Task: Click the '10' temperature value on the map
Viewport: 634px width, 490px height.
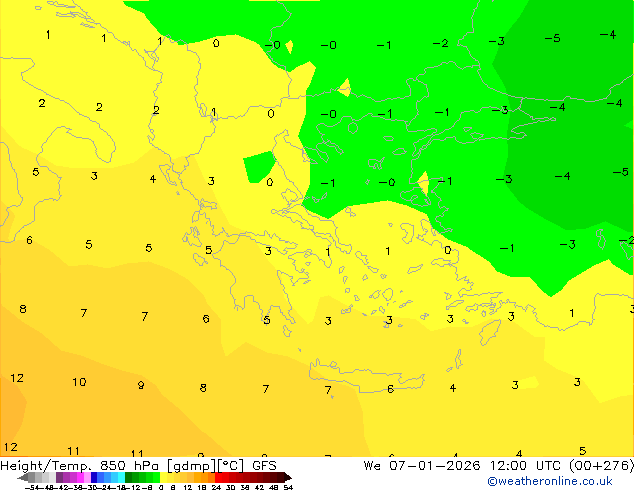Action: click(x=79, y=382)
